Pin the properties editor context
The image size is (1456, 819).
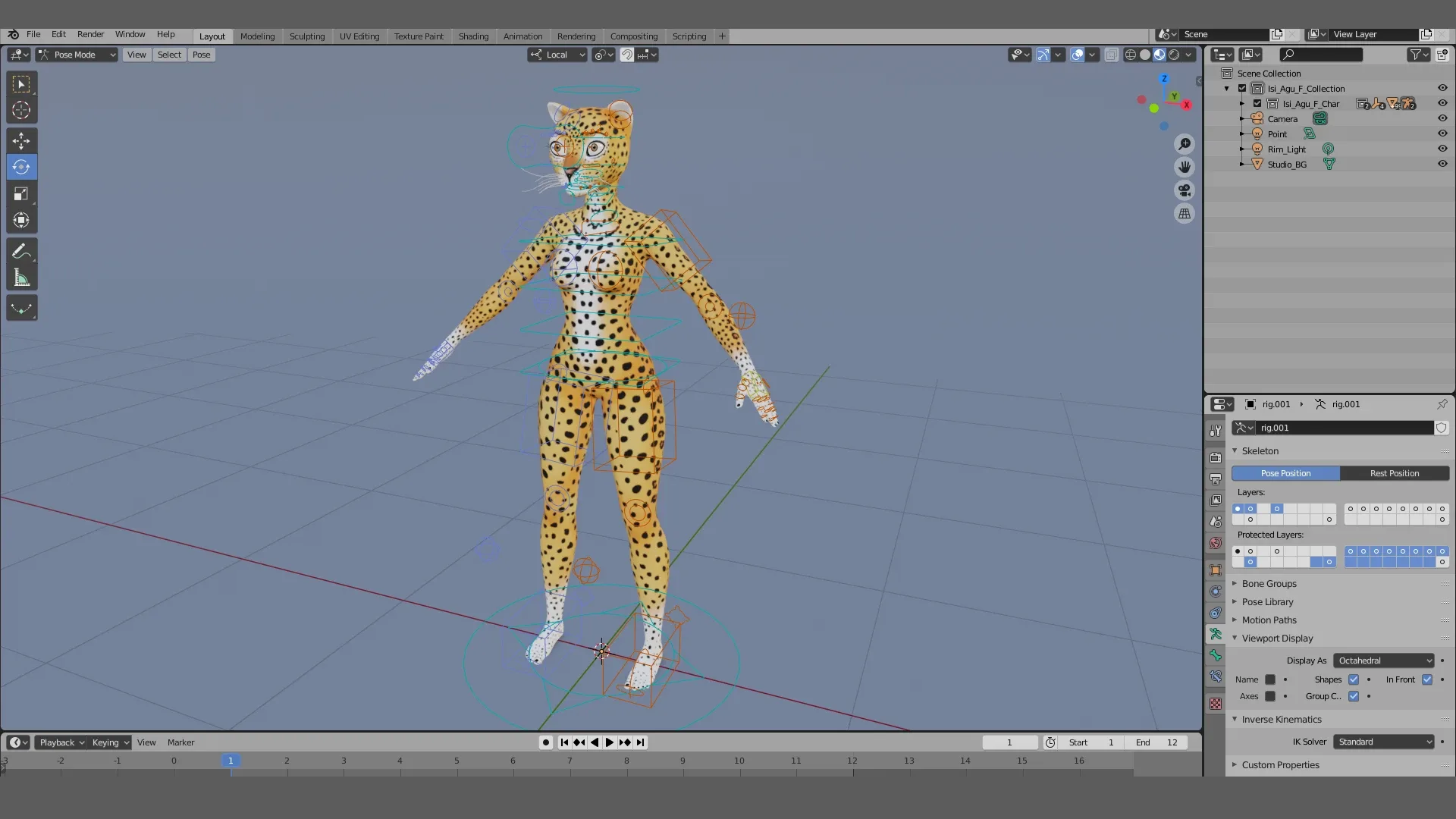pyautogui.click(x=1442, y=404)
